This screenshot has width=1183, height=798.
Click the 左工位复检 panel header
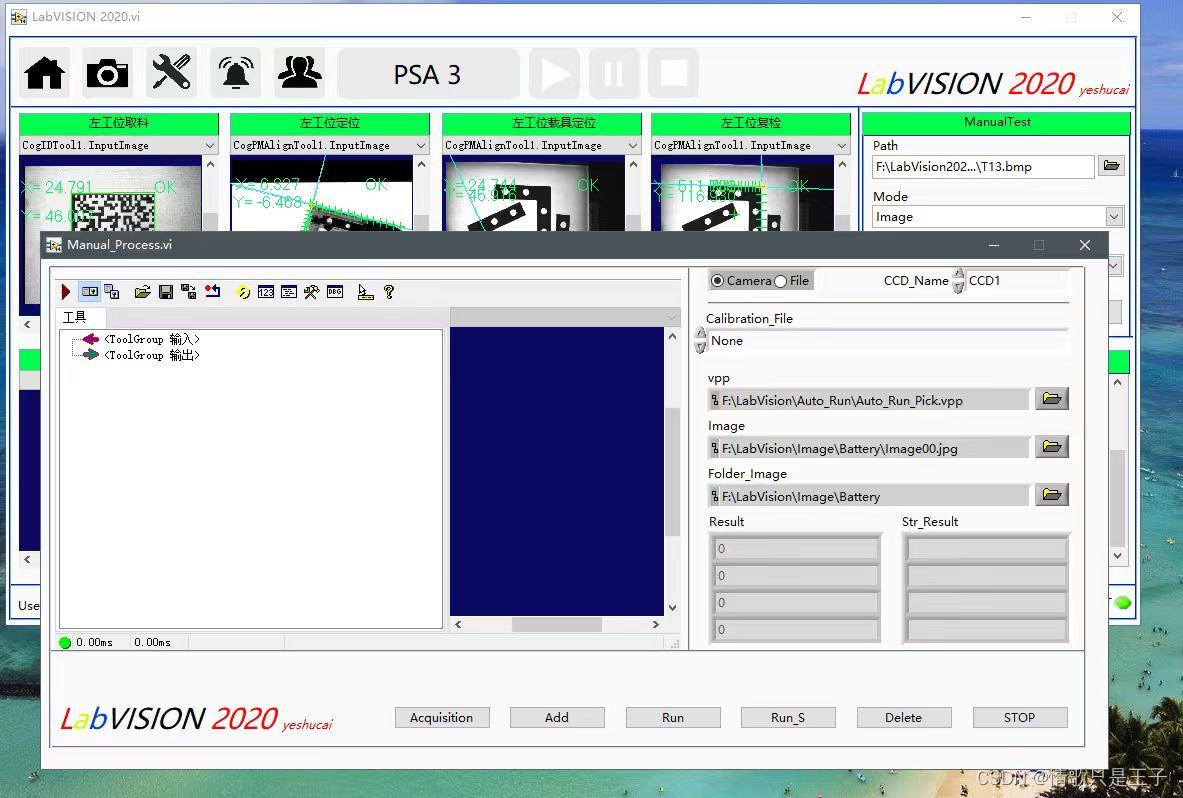(751, 122)
